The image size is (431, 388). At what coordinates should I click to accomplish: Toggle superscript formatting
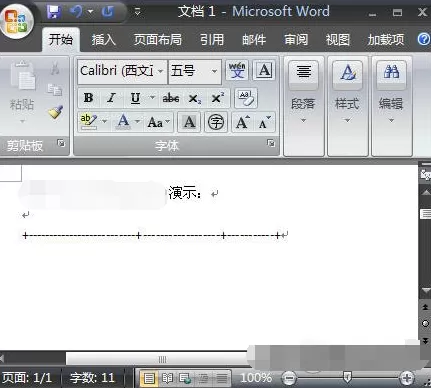tap(218, 98)
